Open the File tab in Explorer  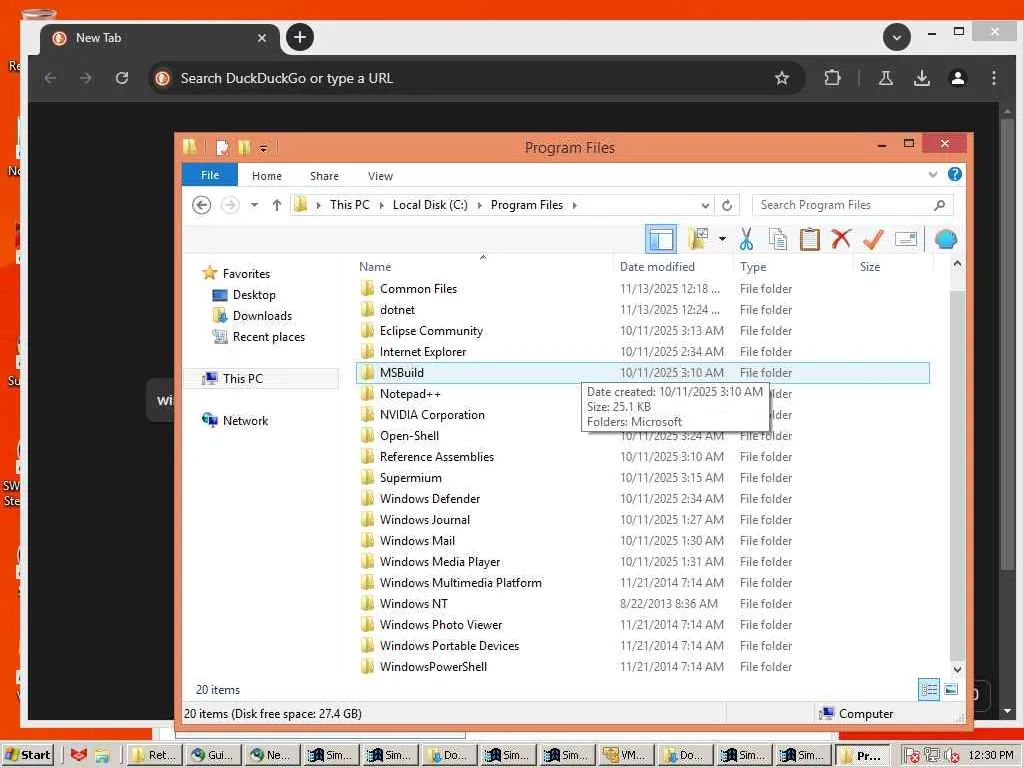click(210, 175)
